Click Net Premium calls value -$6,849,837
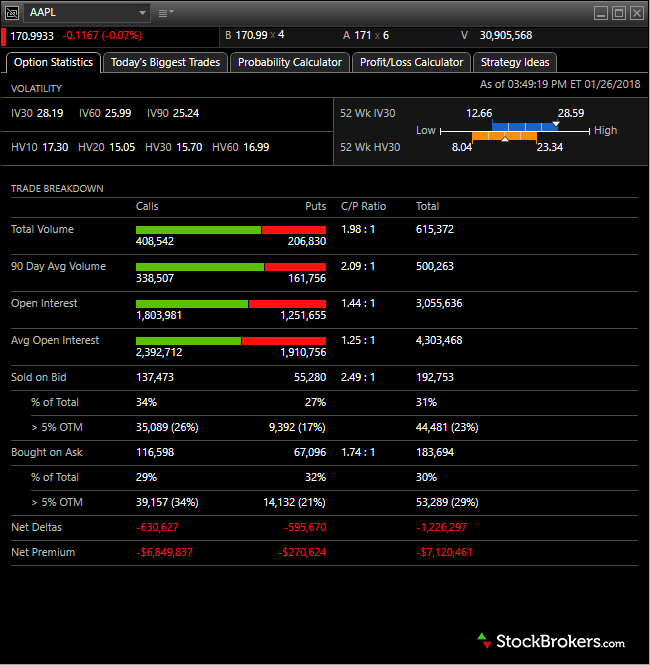Image resolution: width=650 pixels, height=665 pixels. pyautogui.click(x=165, y=553)
